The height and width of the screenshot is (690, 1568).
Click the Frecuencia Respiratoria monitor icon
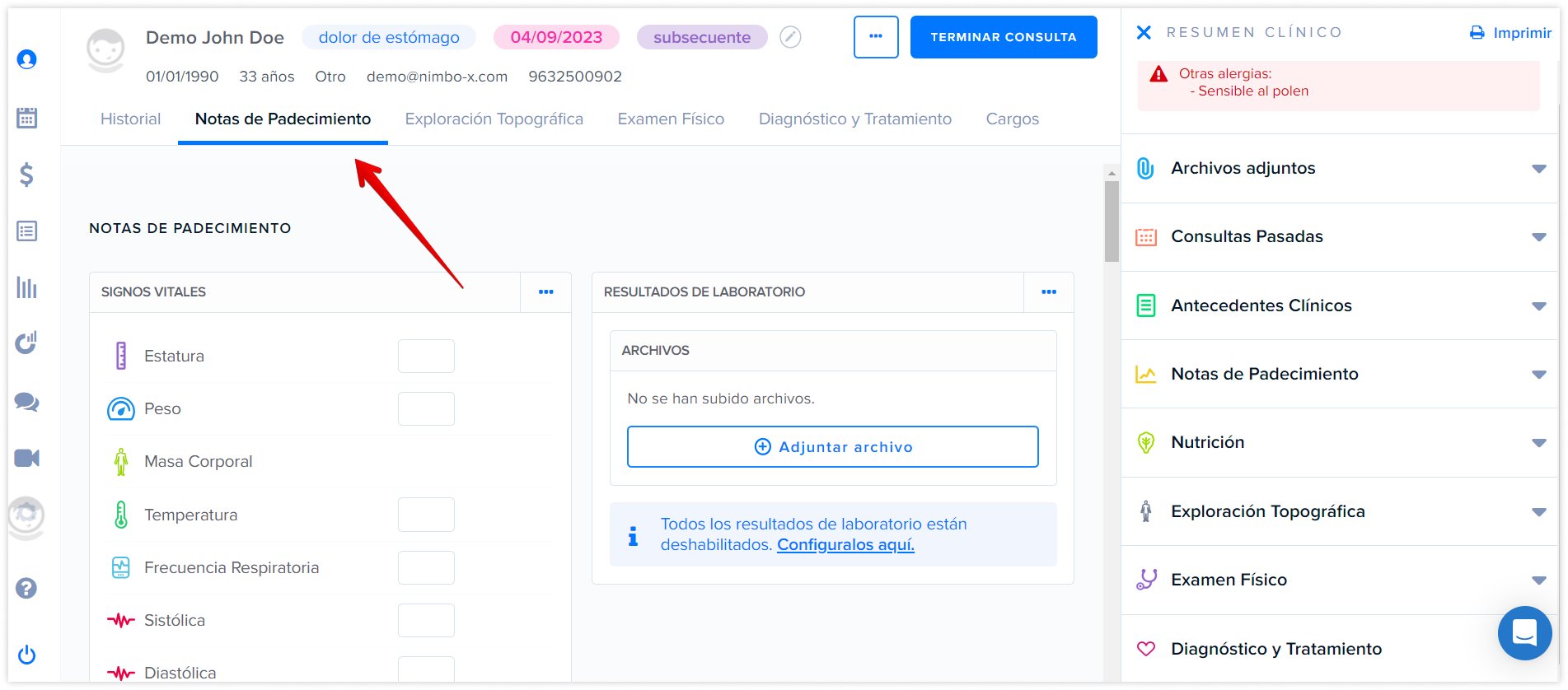click(121, 567)
